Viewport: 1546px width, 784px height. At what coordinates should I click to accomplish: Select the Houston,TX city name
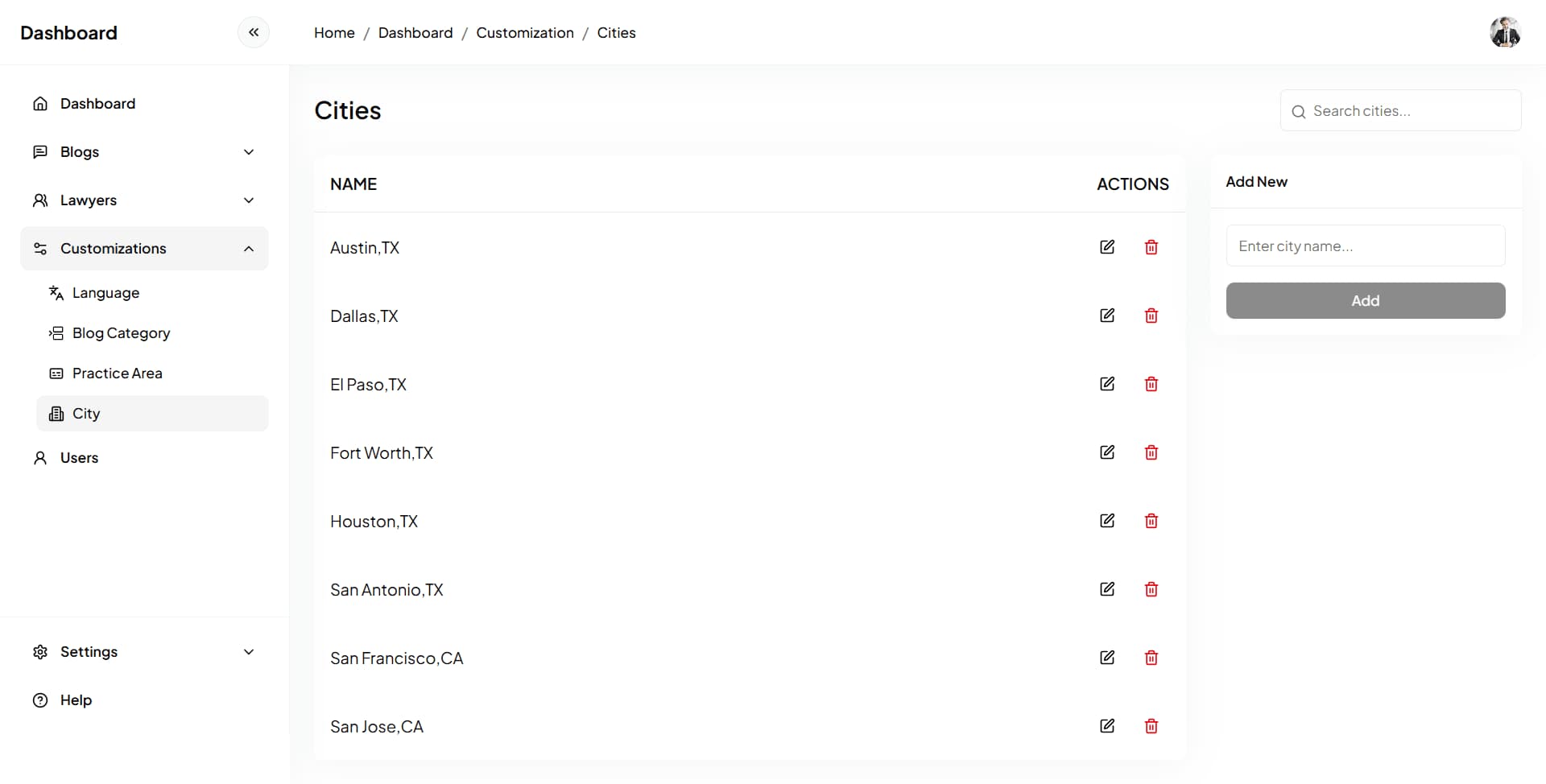click(374, 522)
